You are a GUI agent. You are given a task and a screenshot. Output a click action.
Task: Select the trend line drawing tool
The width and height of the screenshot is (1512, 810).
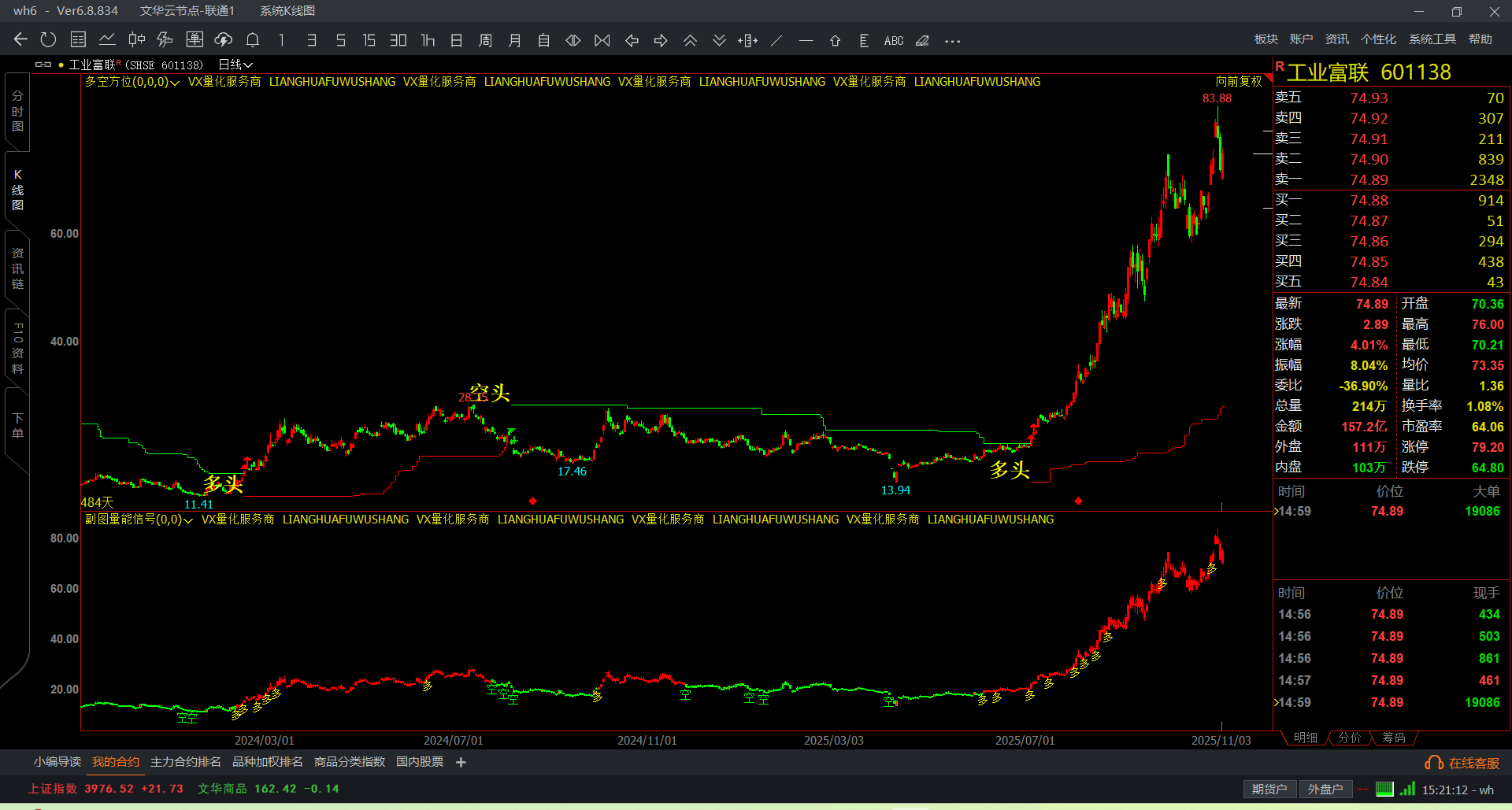(x=776, y=40)
